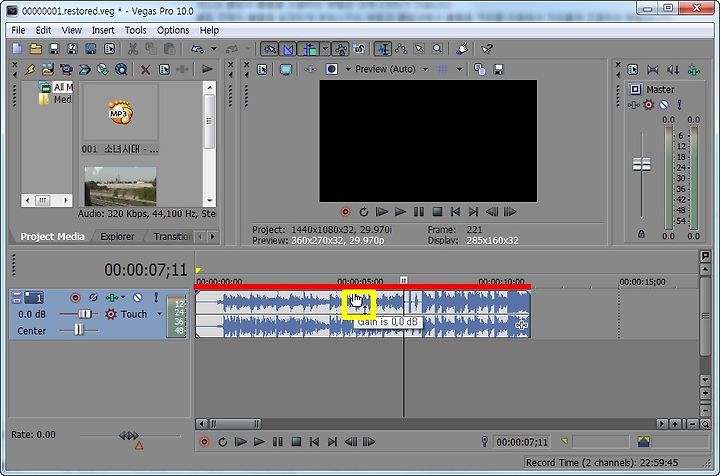Viewport: 720px width, 476px height.
Task: Click the Undo arrow icon
Action: point(197,49)
